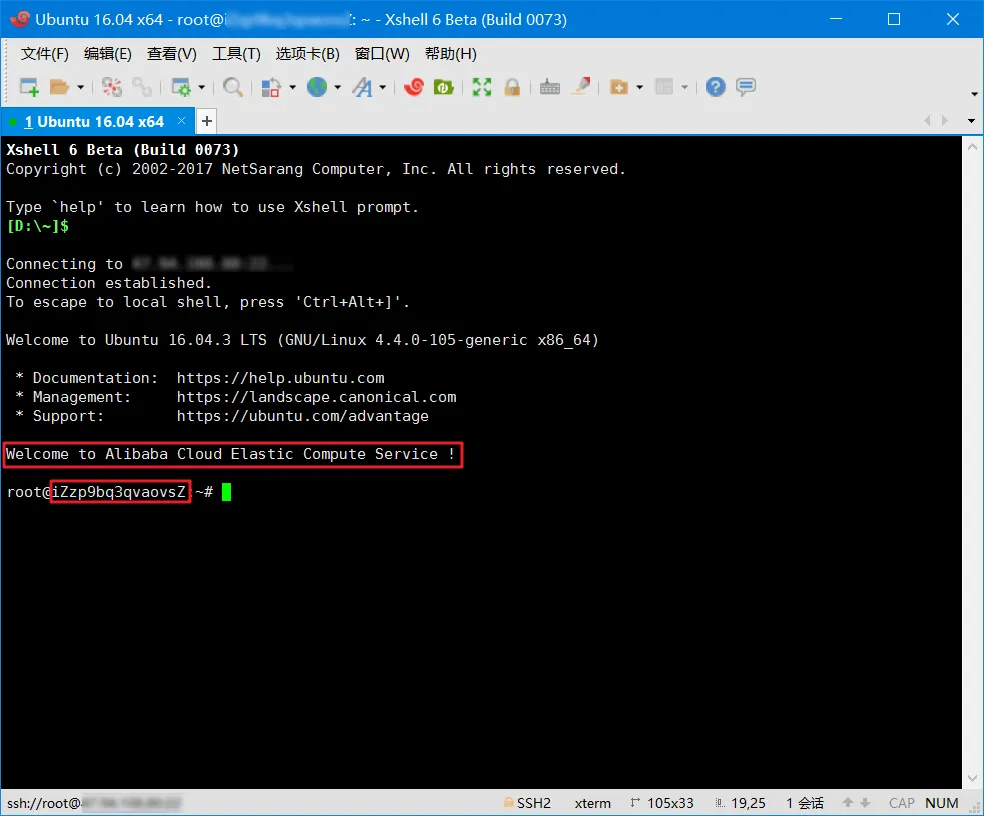This screenshot has height=816, width=984.
Task: Expand the Open Session dropdown arrow
Action: pyautogui.click(x=80, y=87)
